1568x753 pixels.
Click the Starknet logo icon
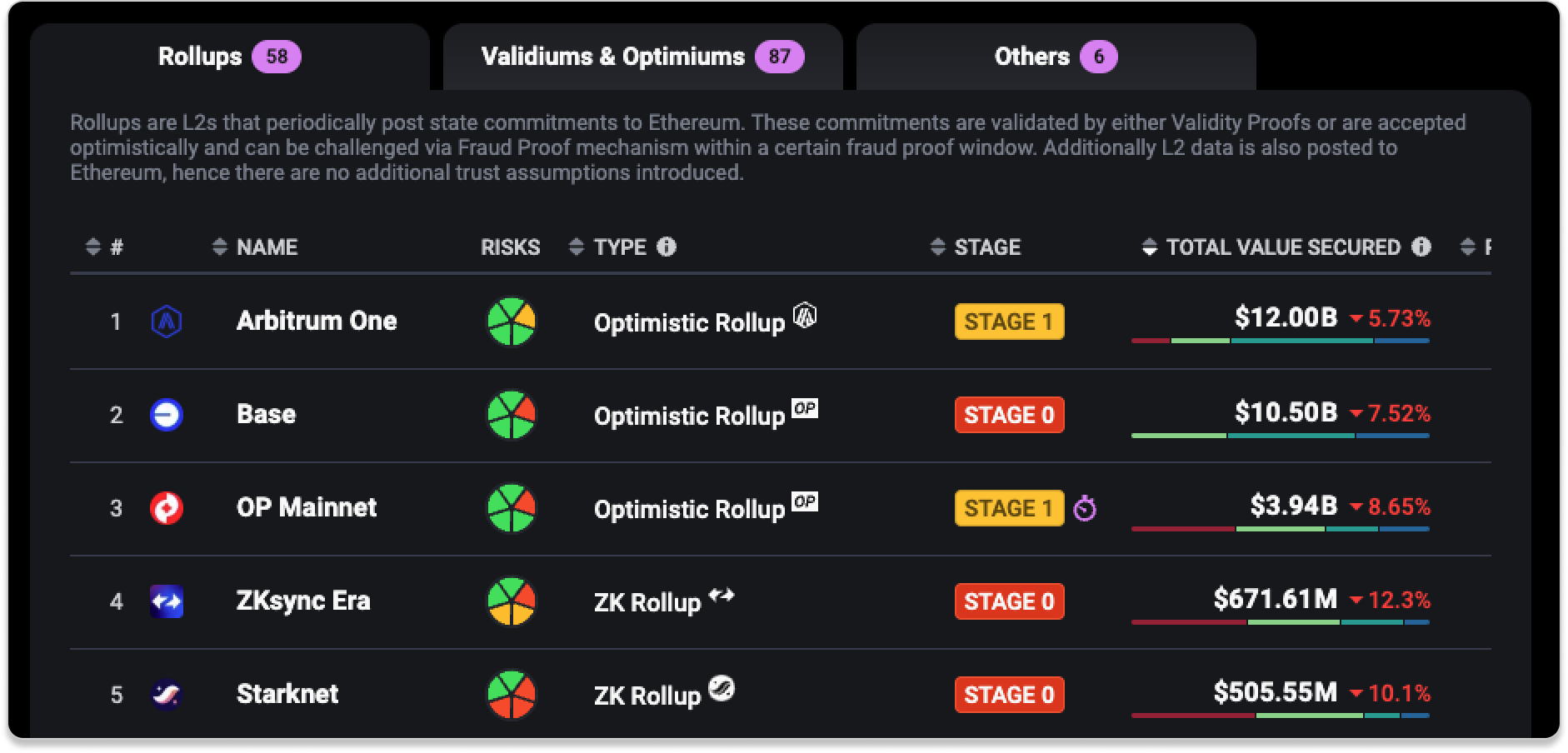pyautogui.click(x=167, y=695)
